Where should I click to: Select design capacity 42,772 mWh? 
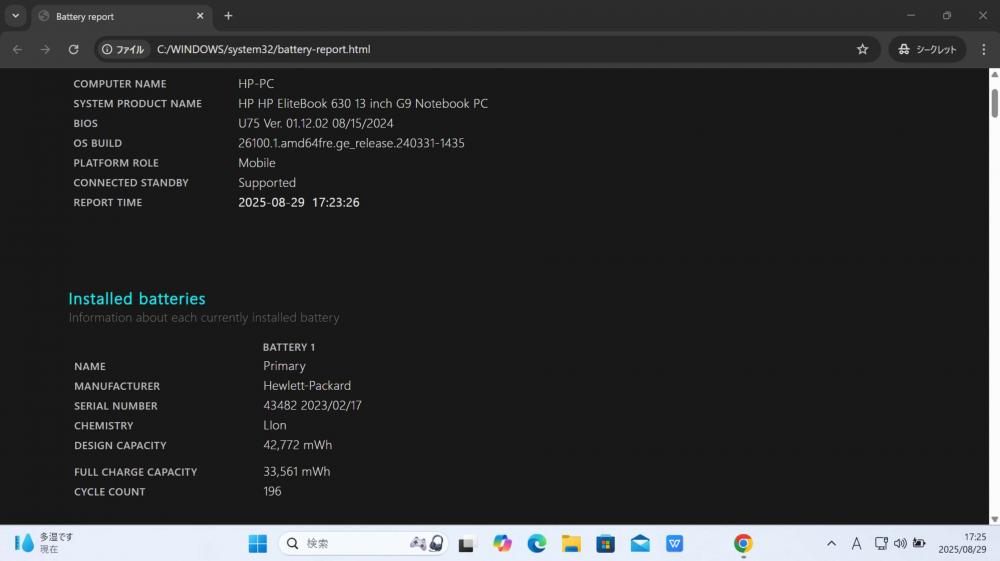coord(297,445)
